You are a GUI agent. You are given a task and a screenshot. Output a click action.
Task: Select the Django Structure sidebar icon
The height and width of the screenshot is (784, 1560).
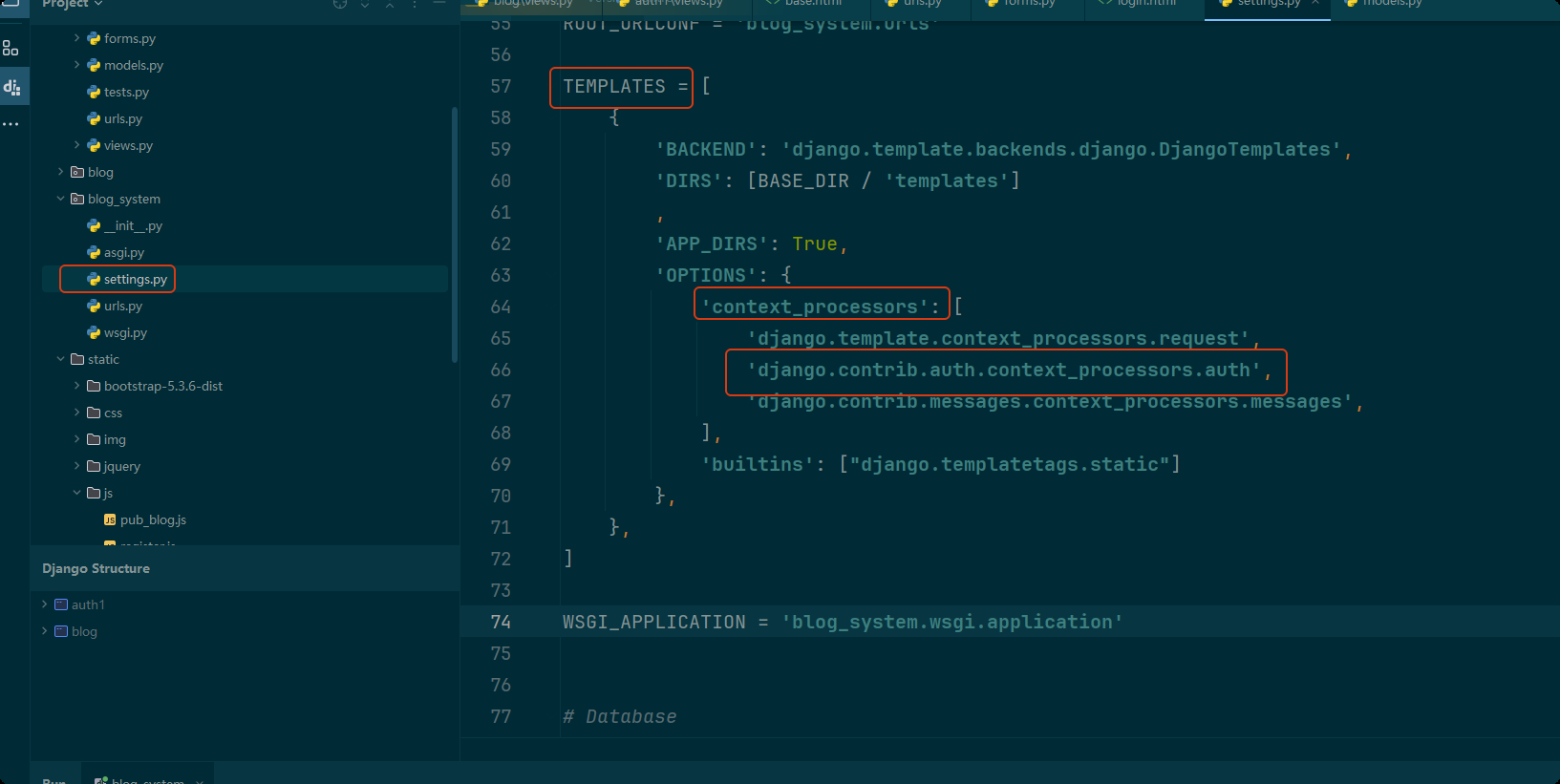[x=12, y=87]
